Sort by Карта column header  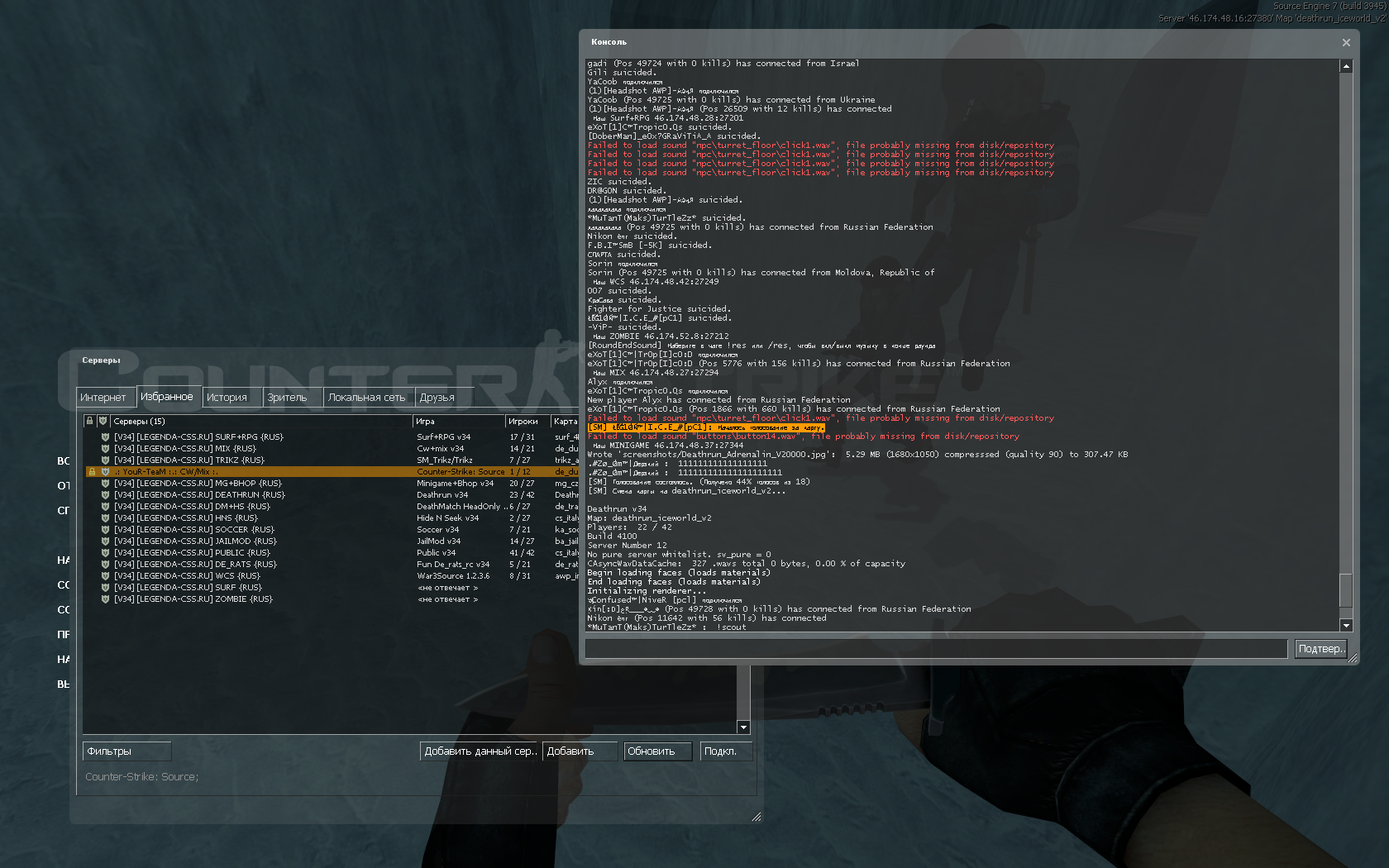(566, 421)
